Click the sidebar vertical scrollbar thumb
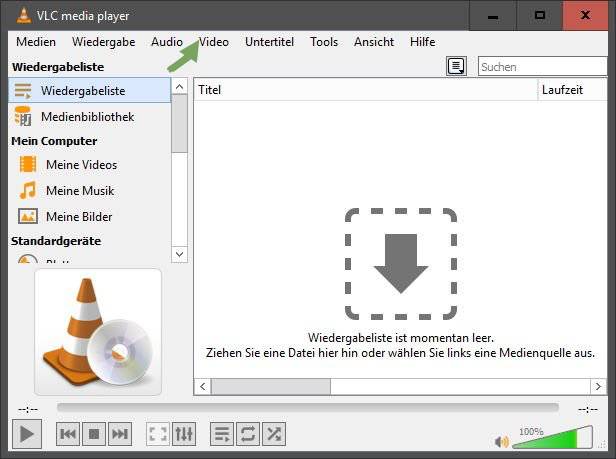 pos(180,123)
